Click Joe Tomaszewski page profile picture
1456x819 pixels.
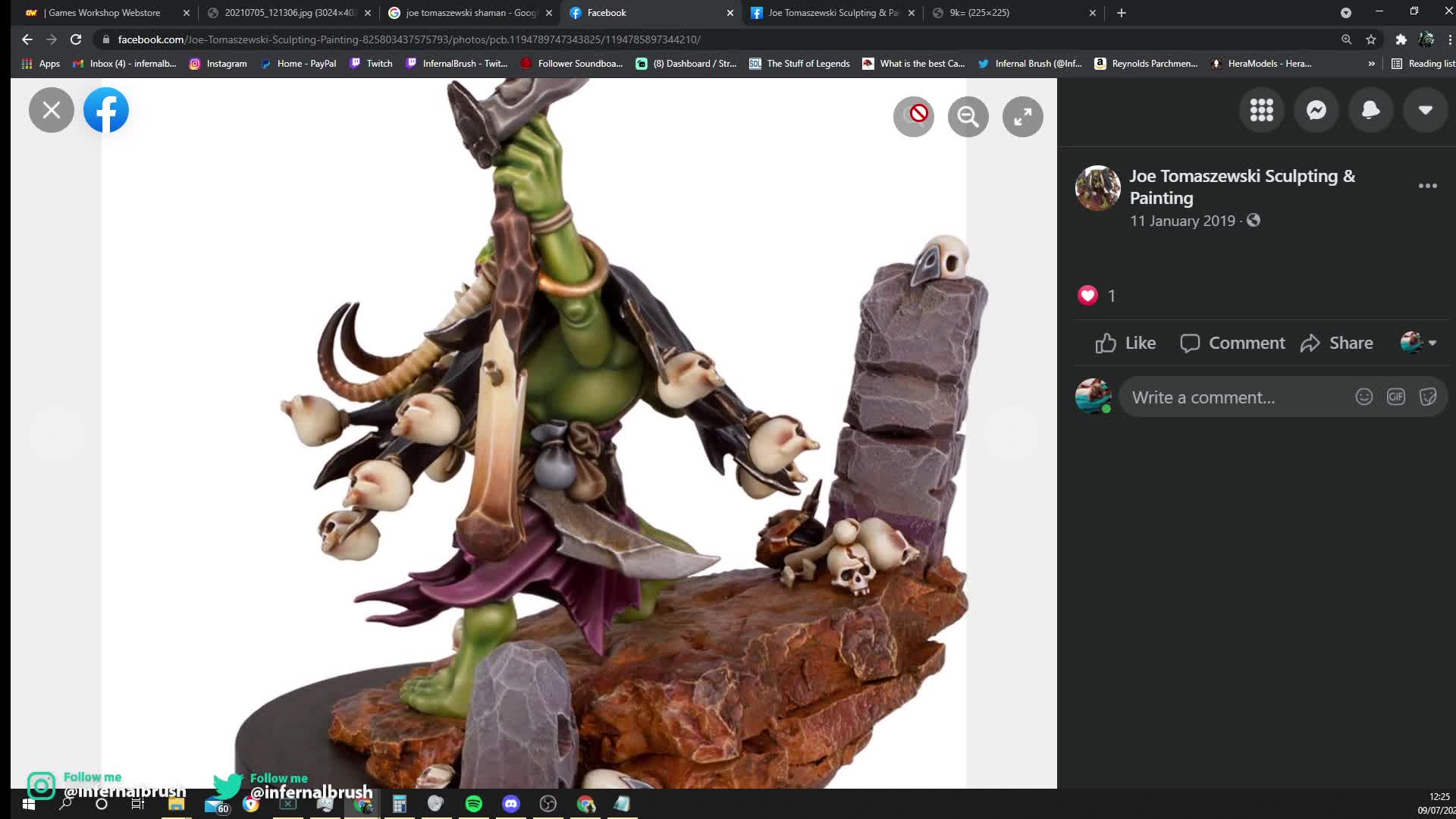1097,187
